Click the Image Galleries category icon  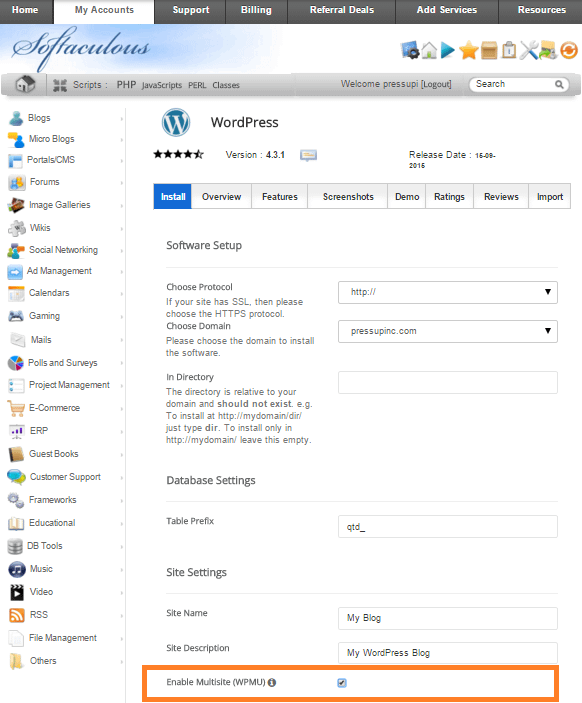pyautogui.click(x=16, y=205)
